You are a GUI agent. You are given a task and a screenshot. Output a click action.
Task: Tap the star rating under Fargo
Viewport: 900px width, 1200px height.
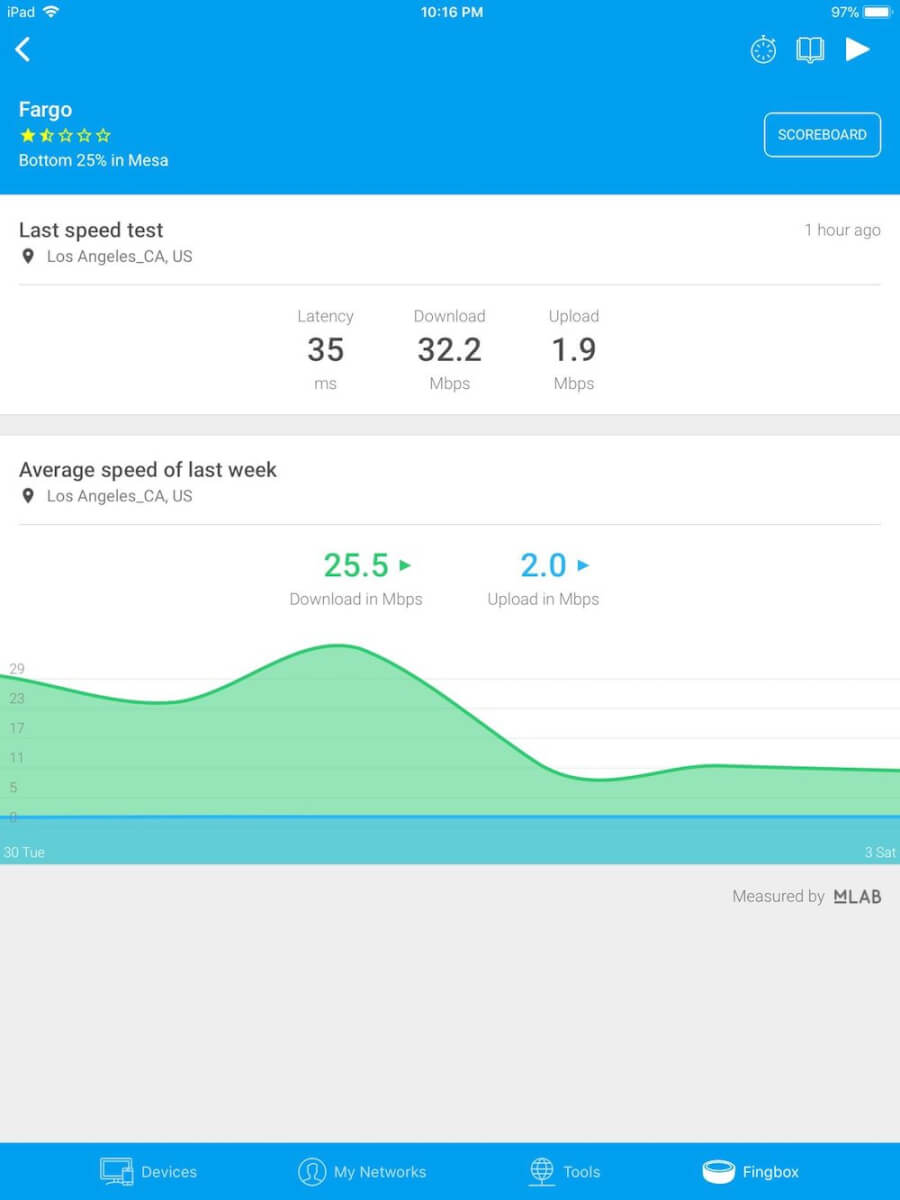point(65,135)
